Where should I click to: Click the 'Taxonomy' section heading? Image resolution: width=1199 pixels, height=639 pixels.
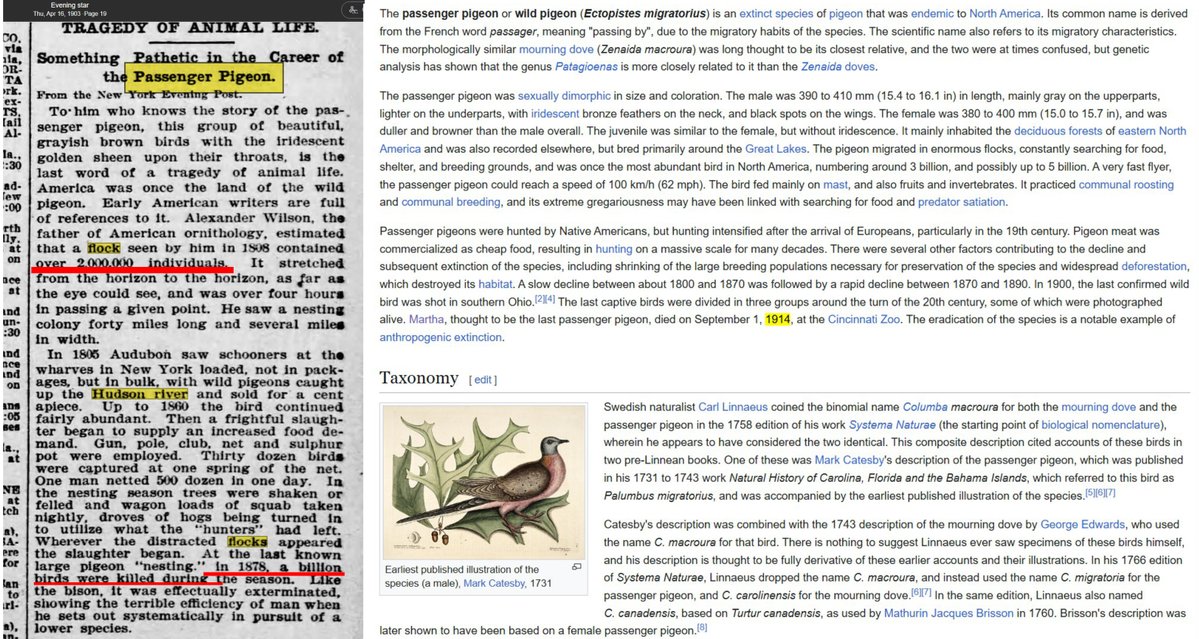coord(419,378)
